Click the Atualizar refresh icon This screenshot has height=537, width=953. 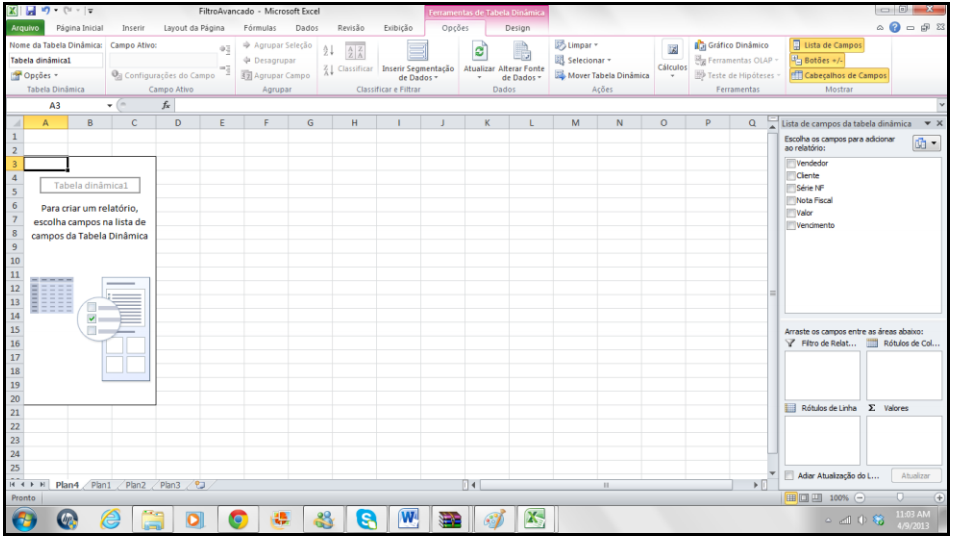coord(479,52)
